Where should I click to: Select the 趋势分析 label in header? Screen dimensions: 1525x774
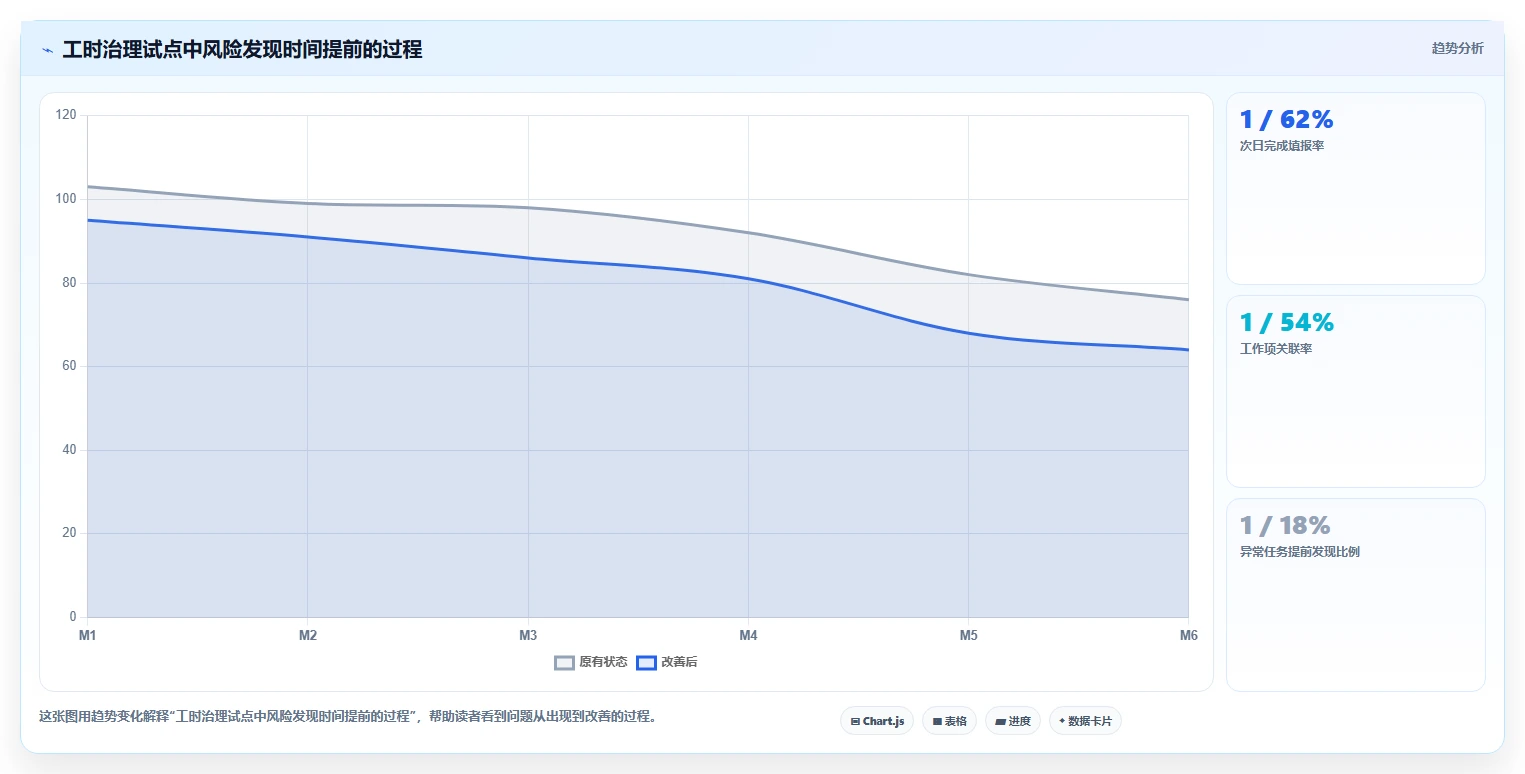pos(1458,48)
